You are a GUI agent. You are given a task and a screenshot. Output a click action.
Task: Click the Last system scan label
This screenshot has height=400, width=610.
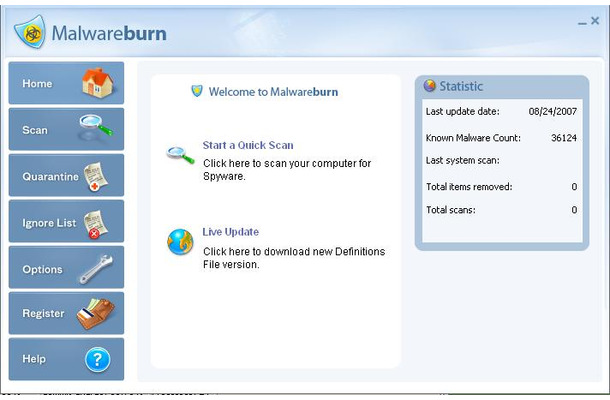(463, 160)
